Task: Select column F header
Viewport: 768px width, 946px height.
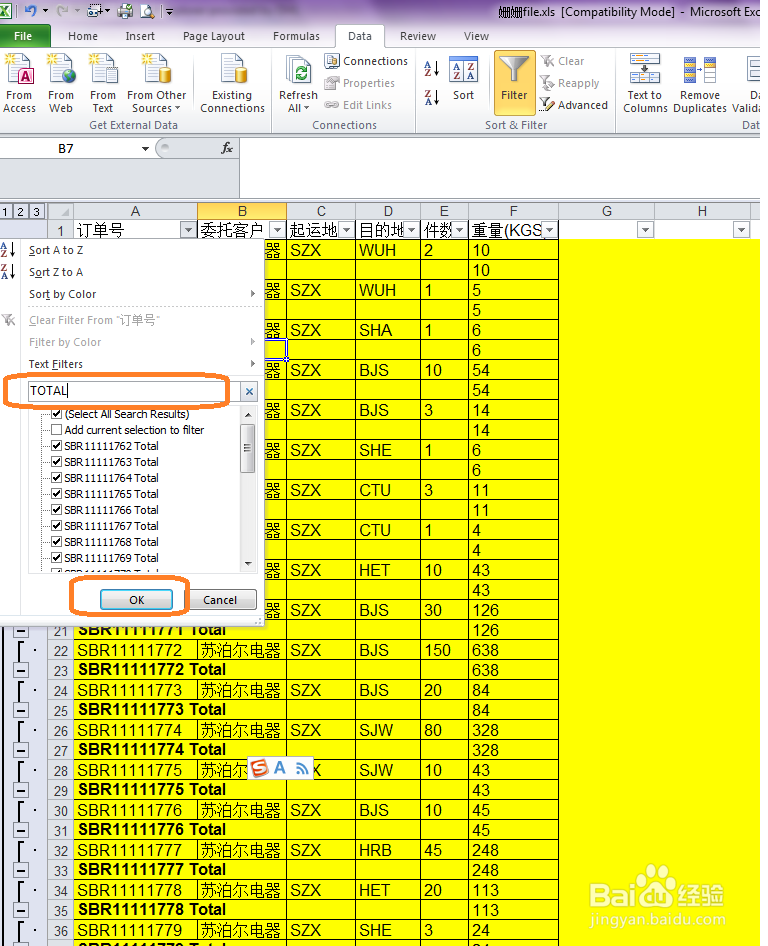Action: 513,211
